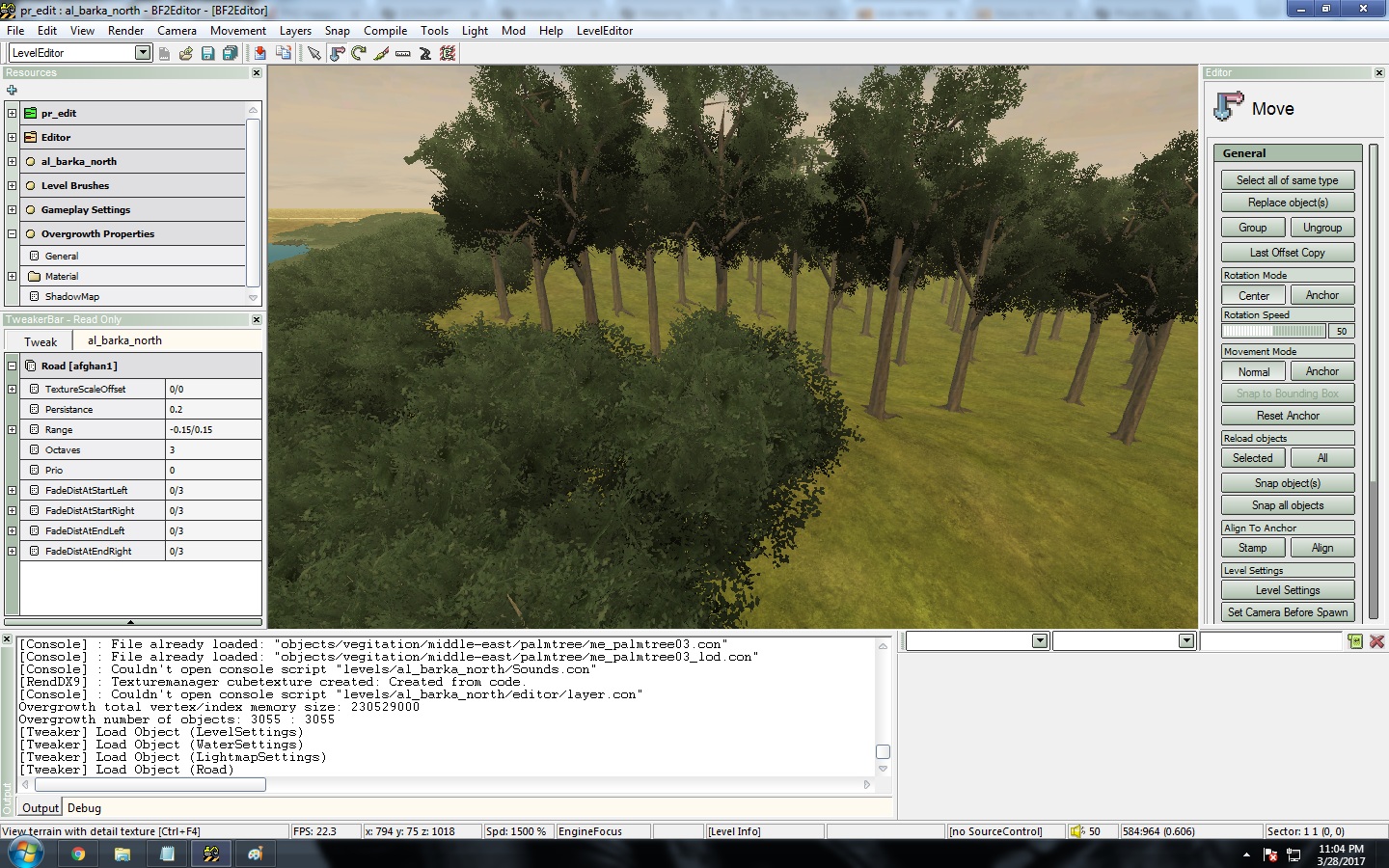Click the blue plus icon under Resources

pyautogui.click(x=12, y=90)
